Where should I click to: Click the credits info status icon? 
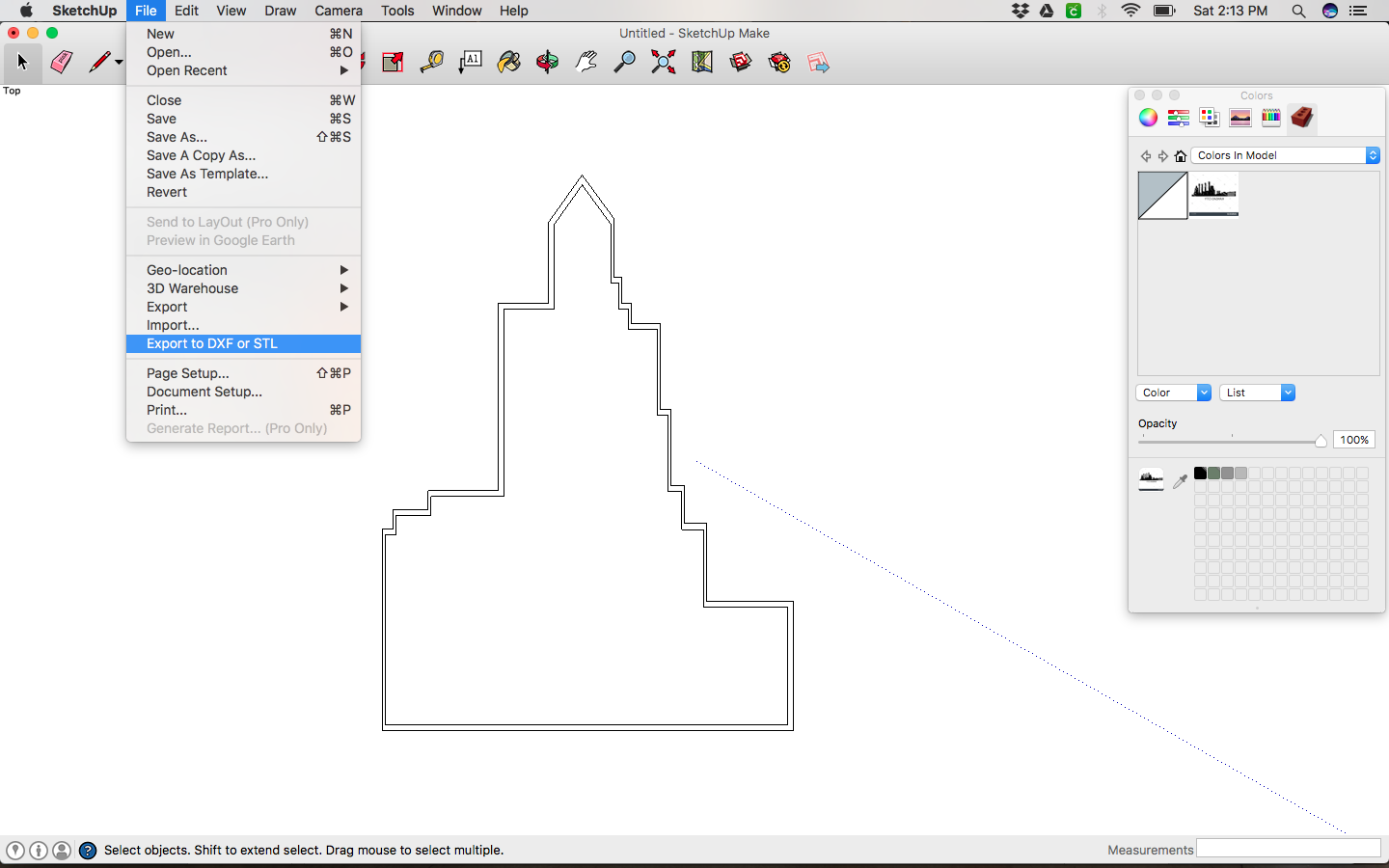pos(39,851)
